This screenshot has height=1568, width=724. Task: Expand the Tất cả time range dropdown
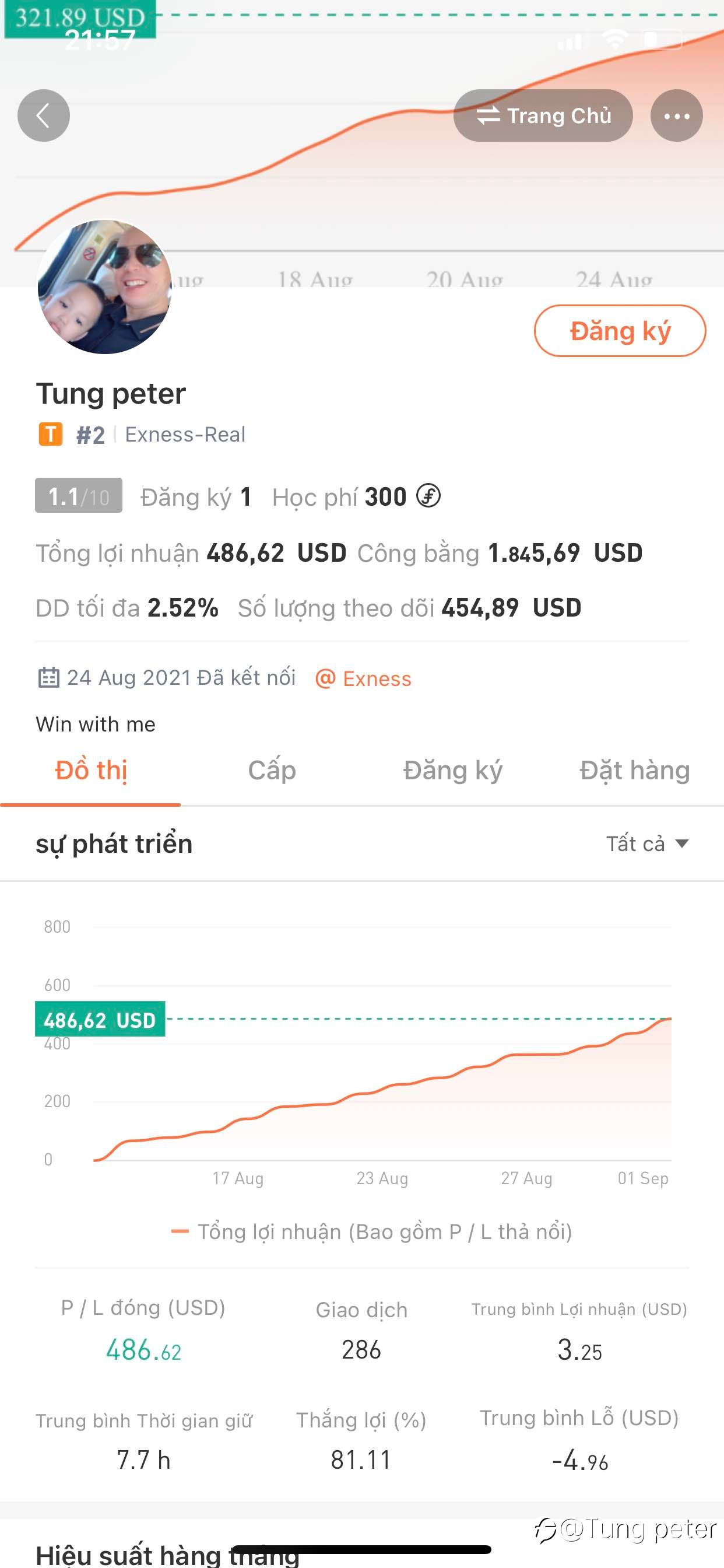pos(647,843)
